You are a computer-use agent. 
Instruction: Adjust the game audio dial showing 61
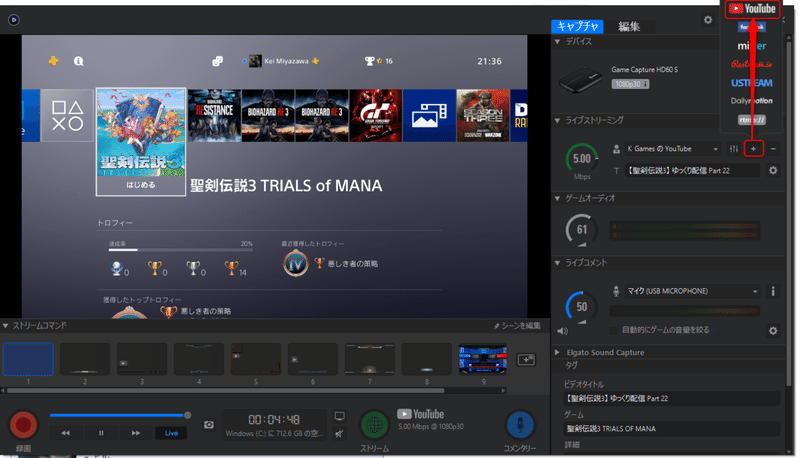click(582, 230)
